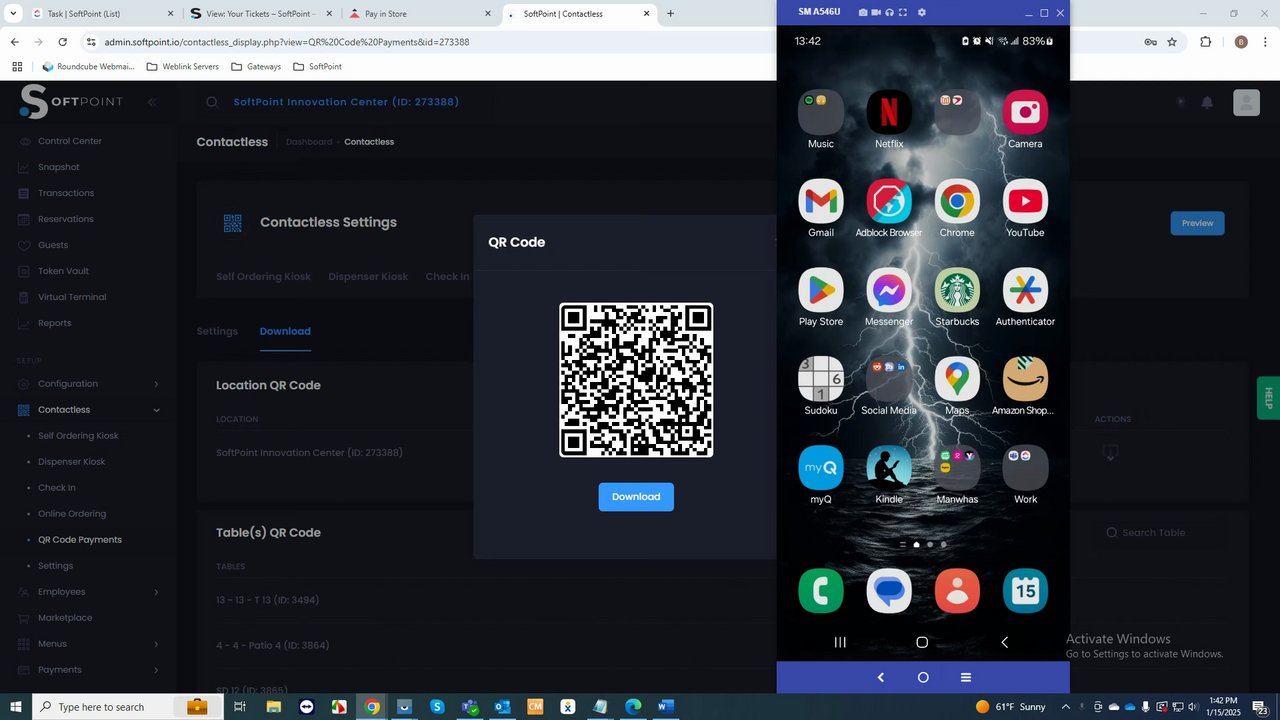1280x720 pixels.
Task: Open the Messages app in phone dock
Action: [889, 591]
